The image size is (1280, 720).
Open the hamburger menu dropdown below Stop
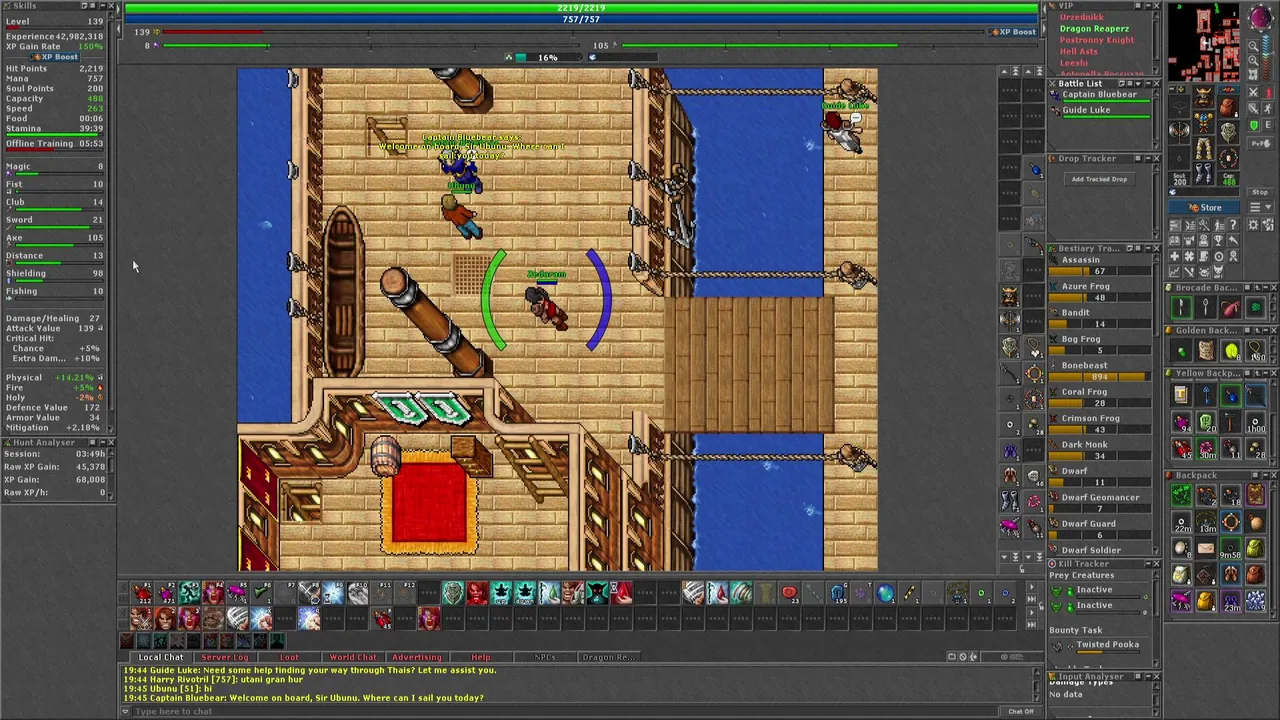click(1260, 207)
